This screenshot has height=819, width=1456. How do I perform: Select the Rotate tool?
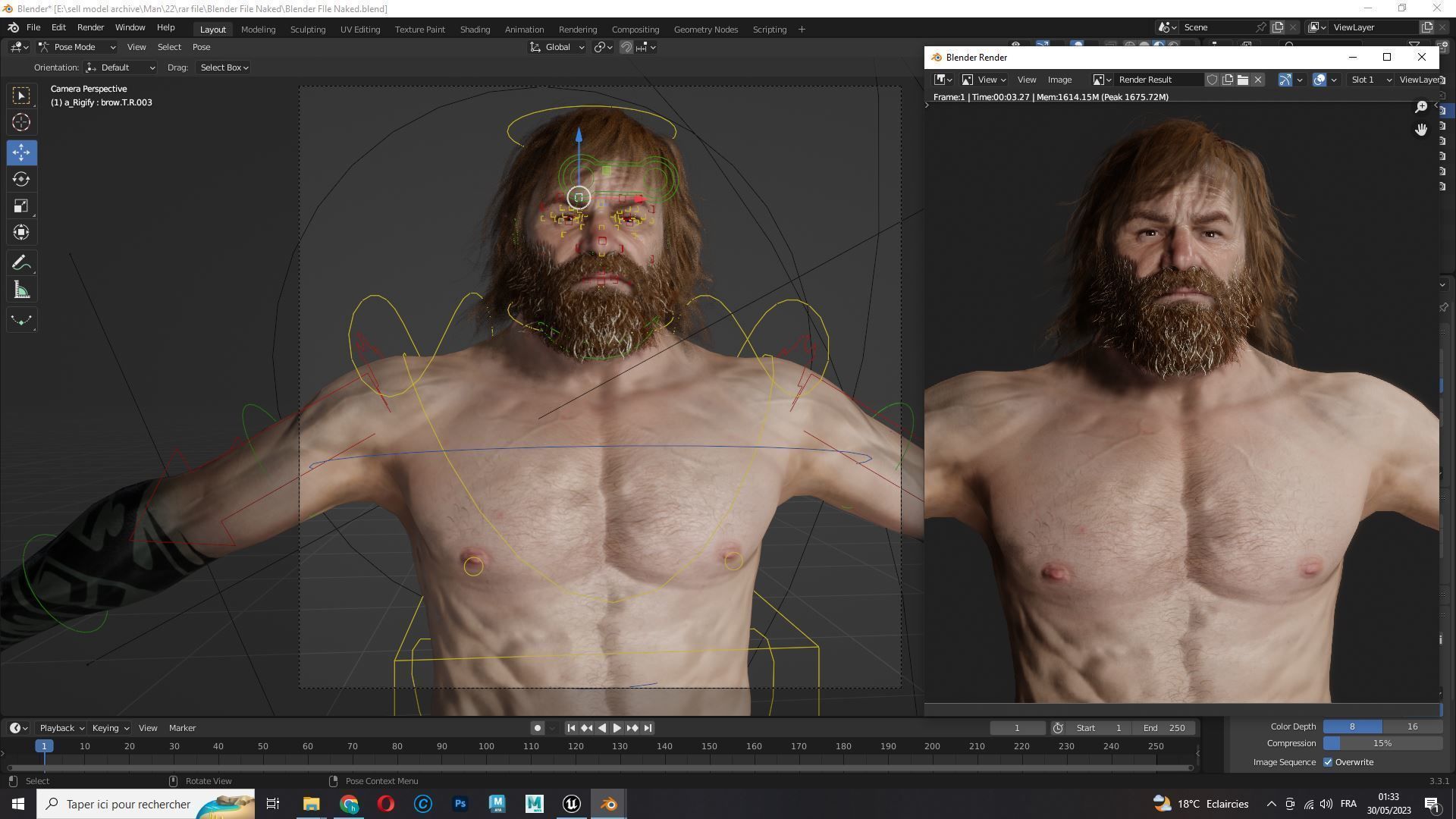coord(21,179)
